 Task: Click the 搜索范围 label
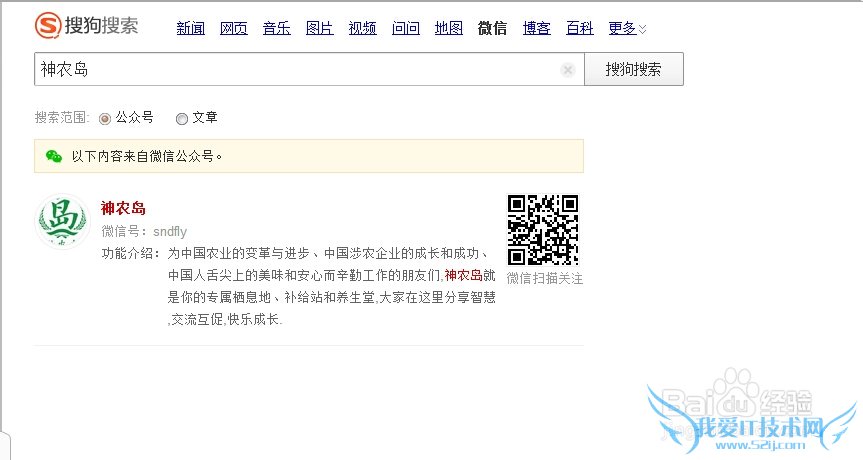point(61,118)
